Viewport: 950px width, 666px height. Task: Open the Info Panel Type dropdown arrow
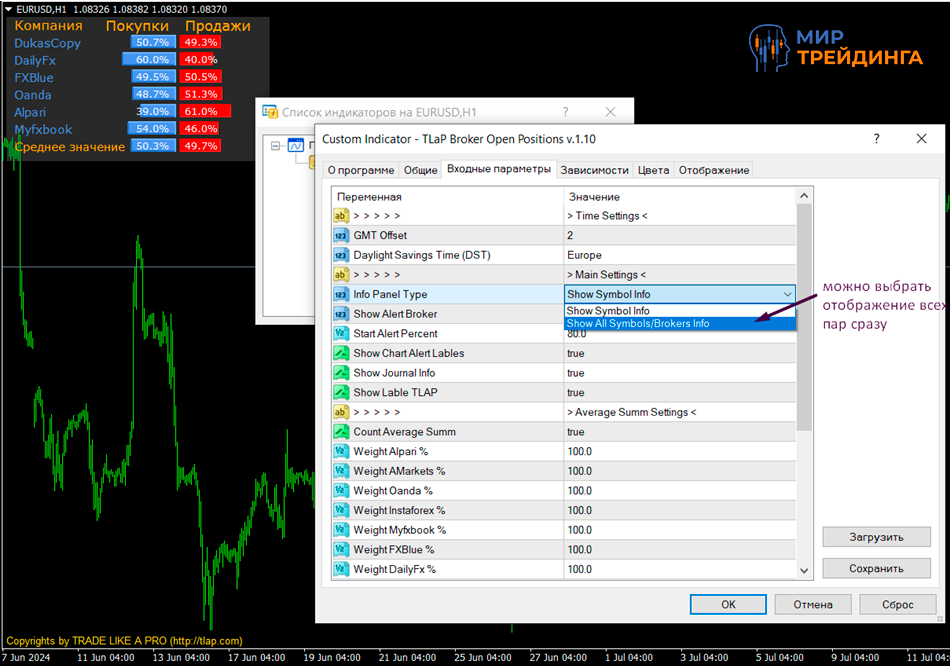click(x=787, y=295)
